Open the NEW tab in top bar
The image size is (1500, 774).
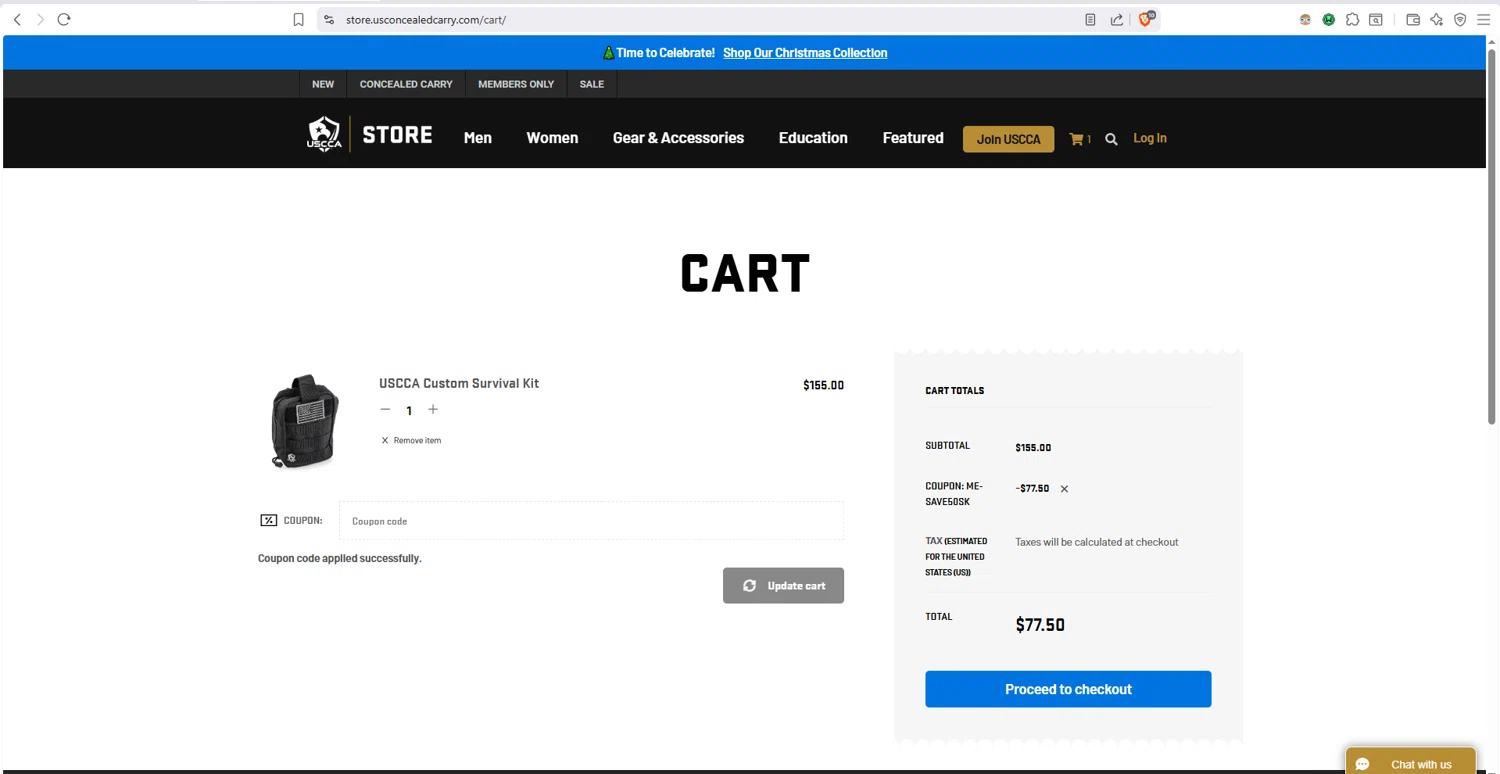tap(323, 84)
